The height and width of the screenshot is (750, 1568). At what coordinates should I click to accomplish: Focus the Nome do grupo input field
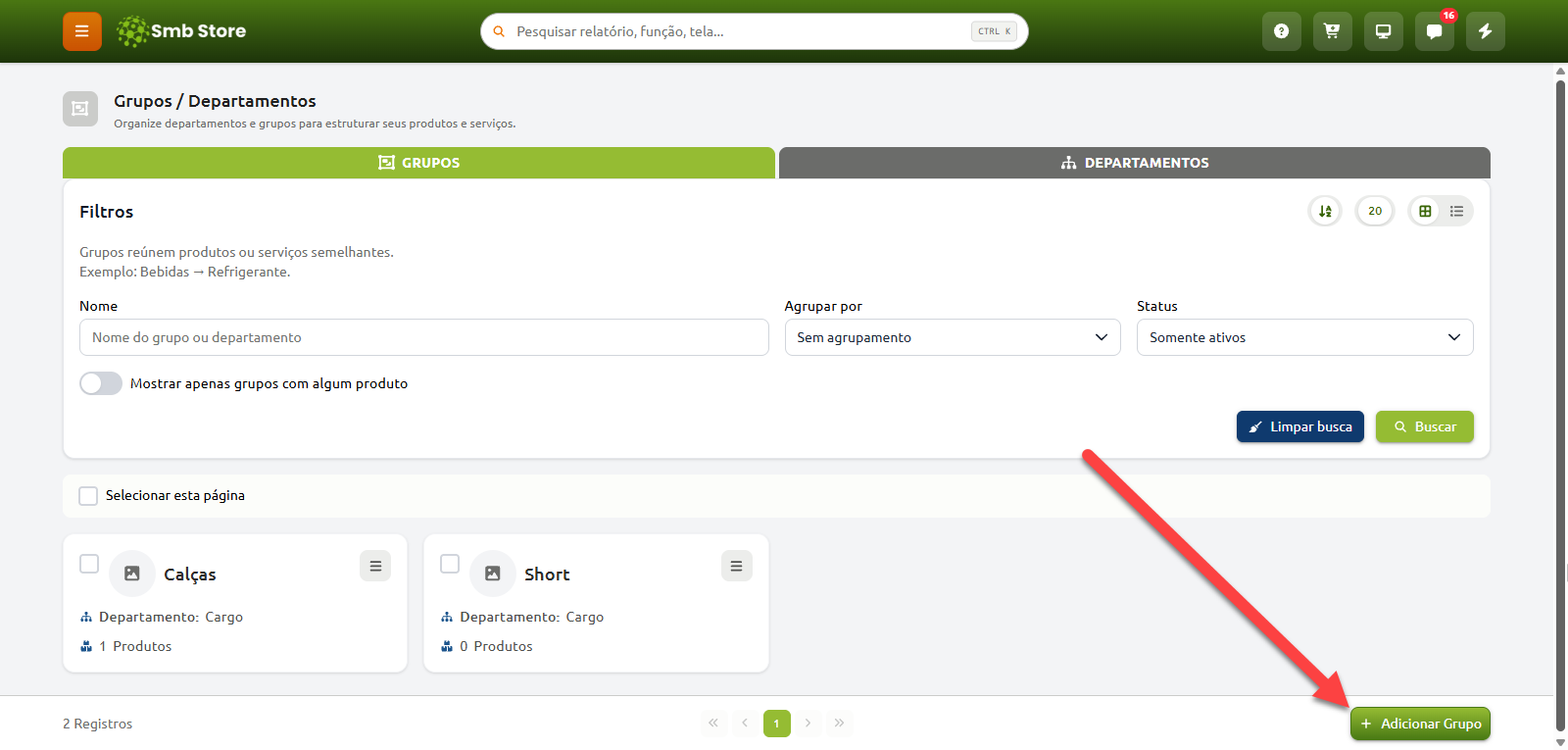(x=424, y=337)
